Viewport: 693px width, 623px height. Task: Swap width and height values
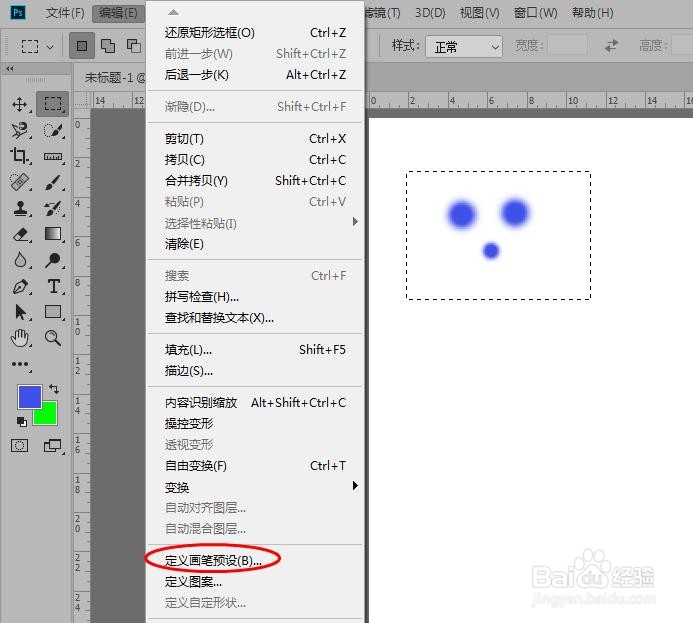[611, 46]
